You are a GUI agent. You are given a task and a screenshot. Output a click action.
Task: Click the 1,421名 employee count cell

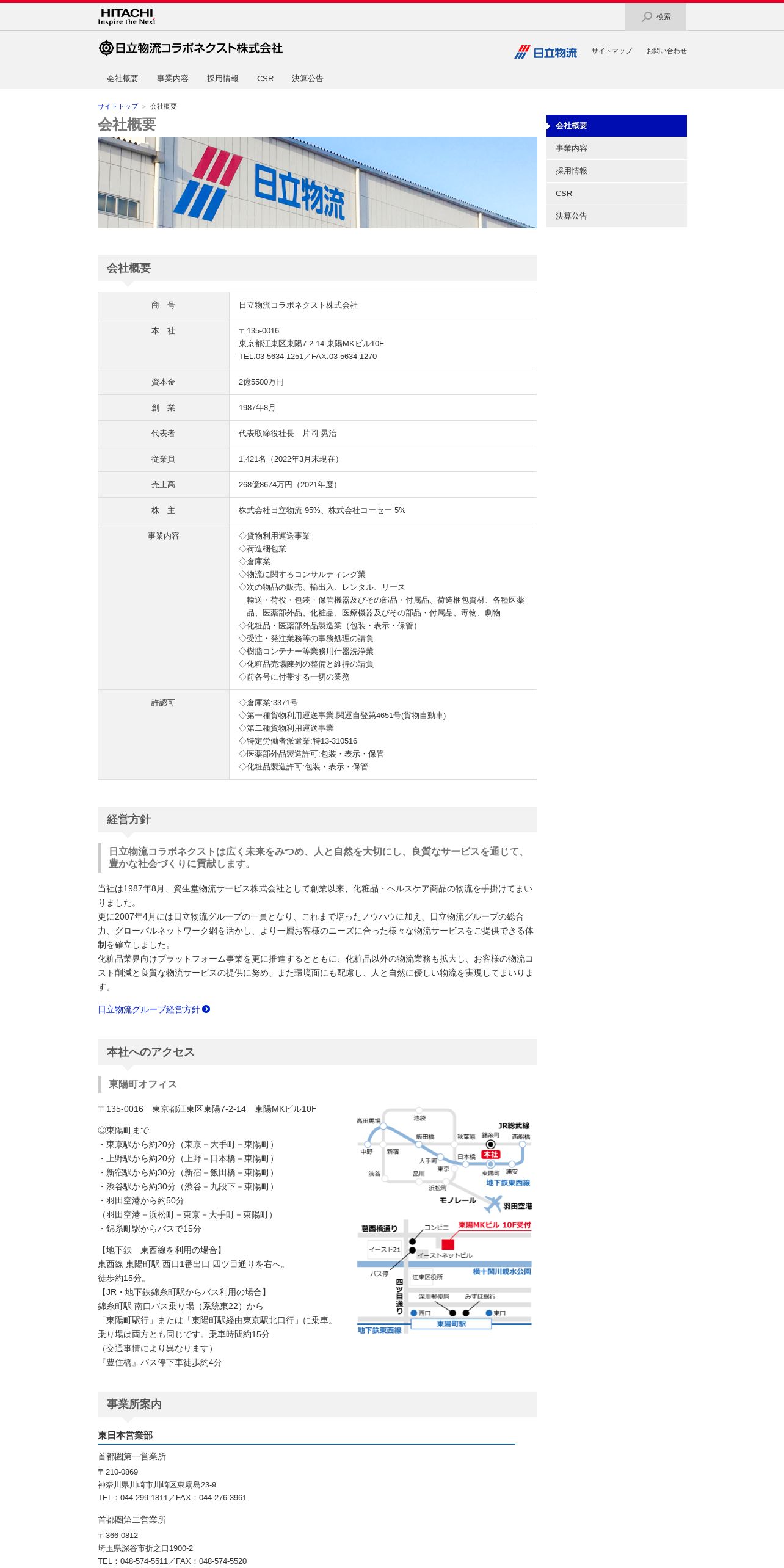[383, 459]
